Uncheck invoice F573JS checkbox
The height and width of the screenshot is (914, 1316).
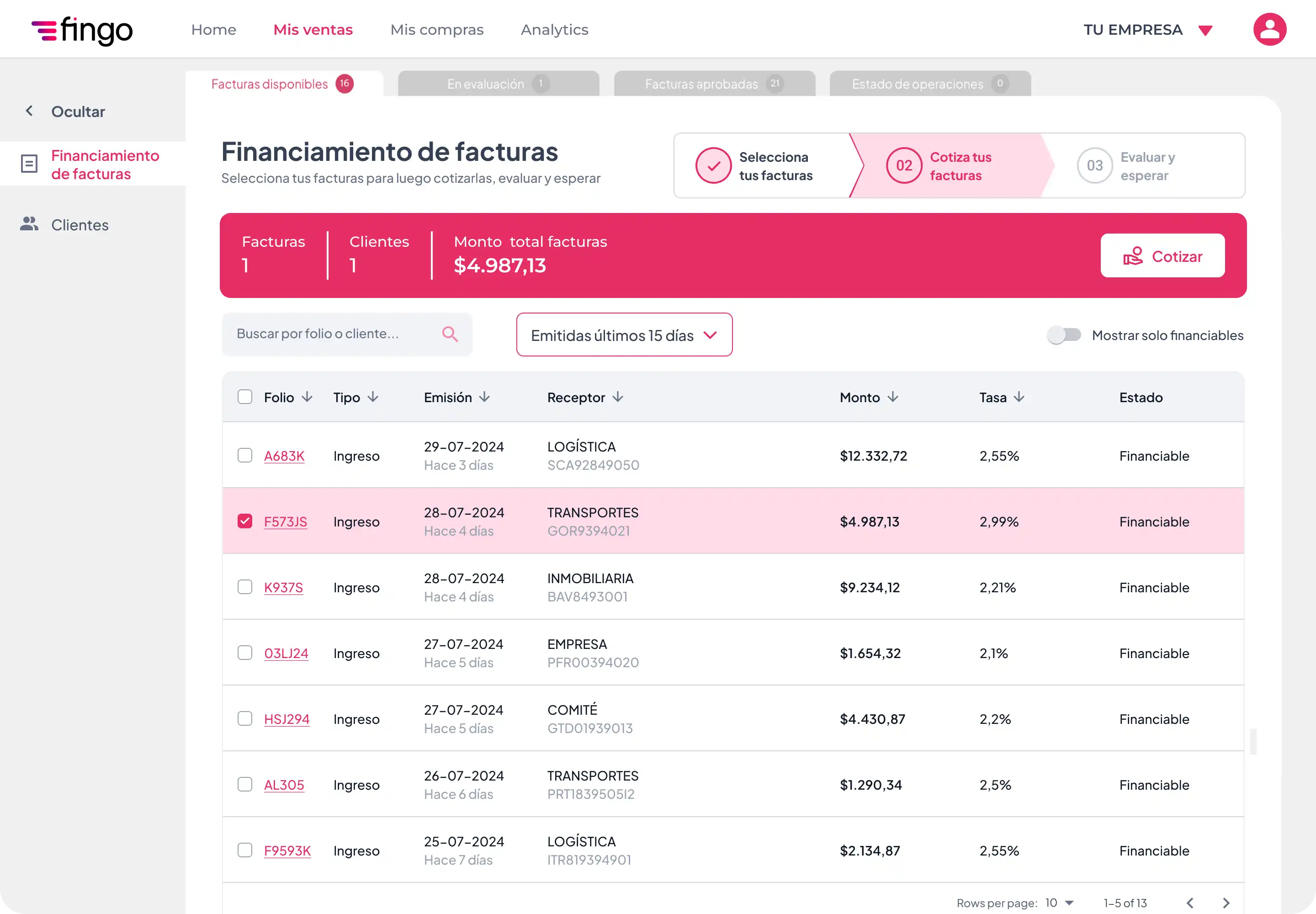(x=244, y=521)
